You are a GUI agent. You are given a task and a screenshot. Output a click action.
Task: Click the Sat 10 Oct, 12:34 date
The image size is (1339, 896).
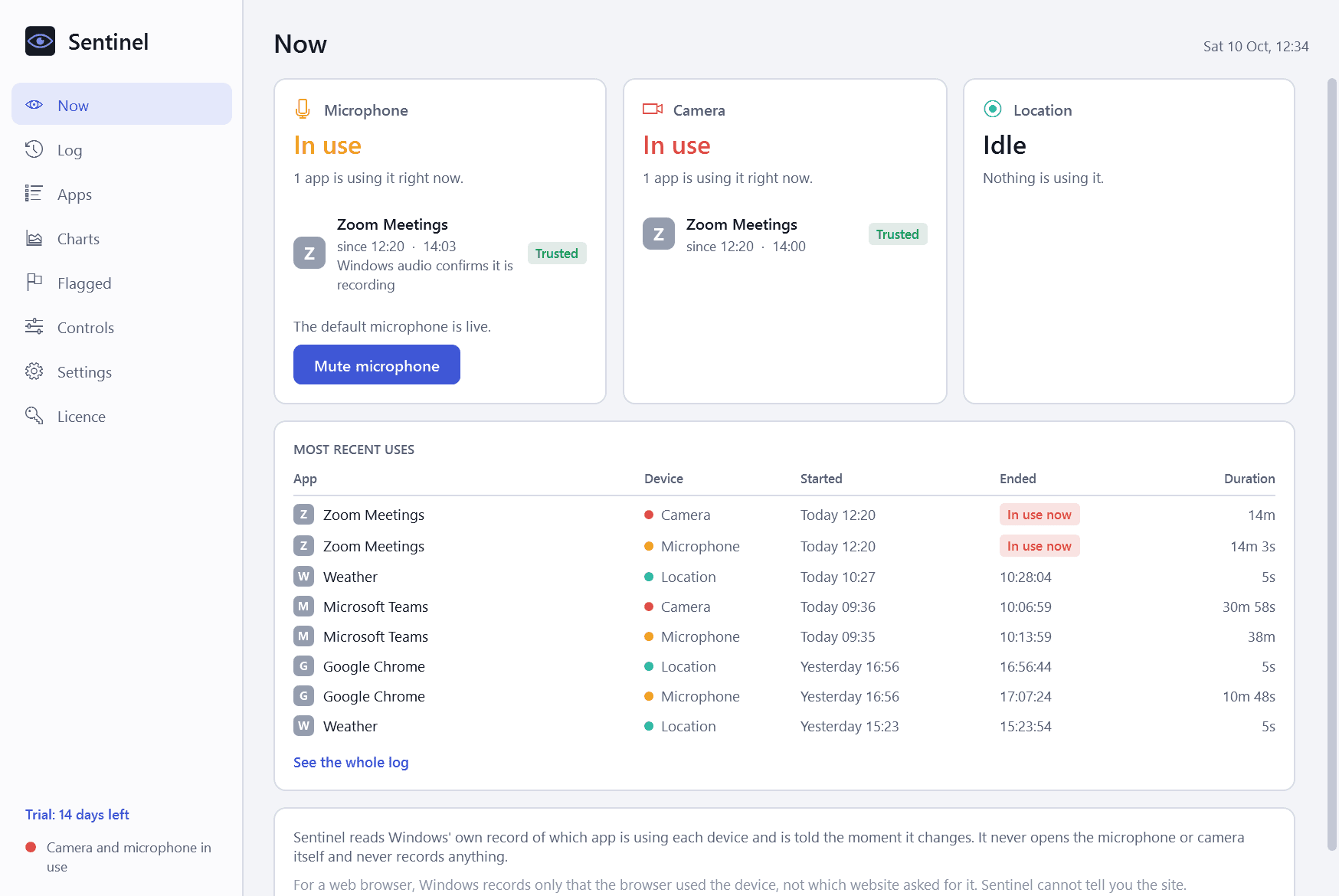(x=1256, y=46)
